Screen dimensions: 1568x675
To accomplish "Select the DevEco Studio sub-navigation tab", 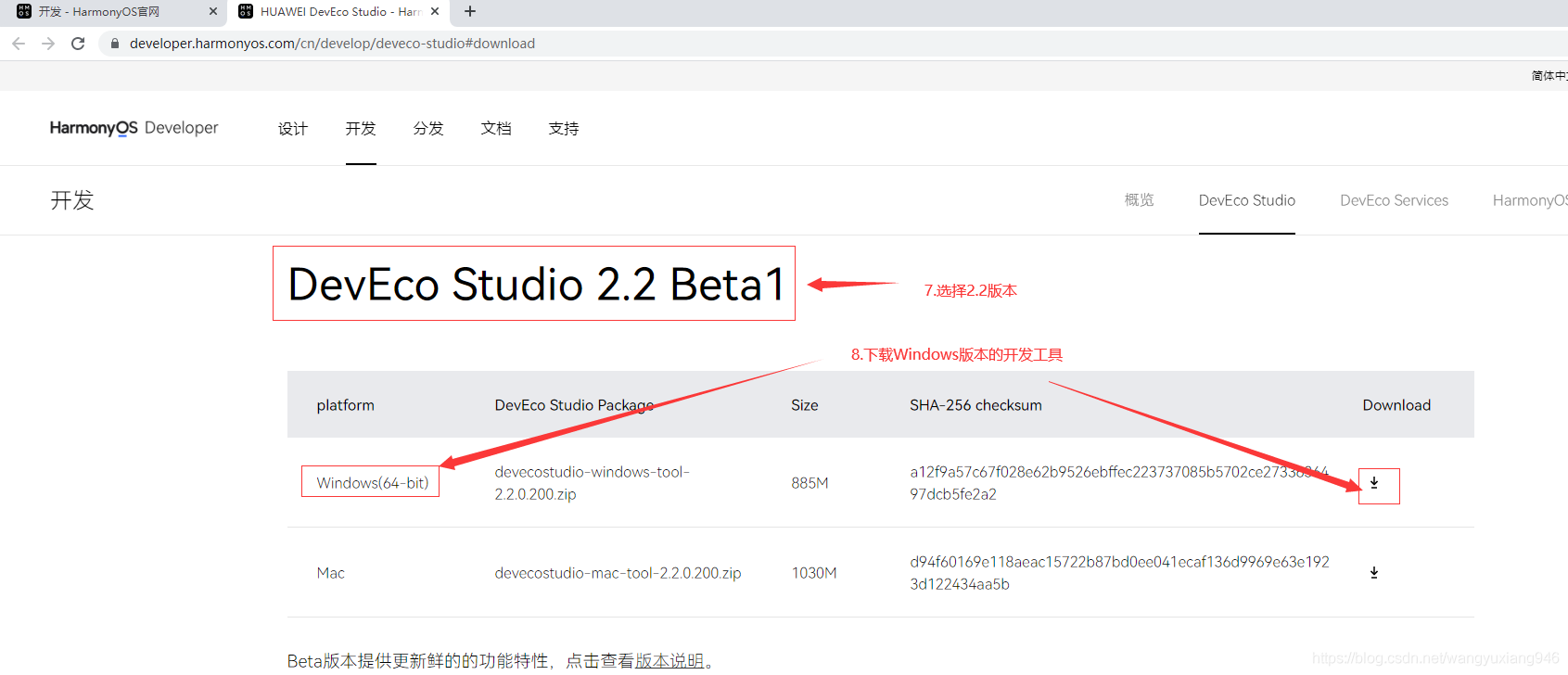I will click(x=1247, y=200).
